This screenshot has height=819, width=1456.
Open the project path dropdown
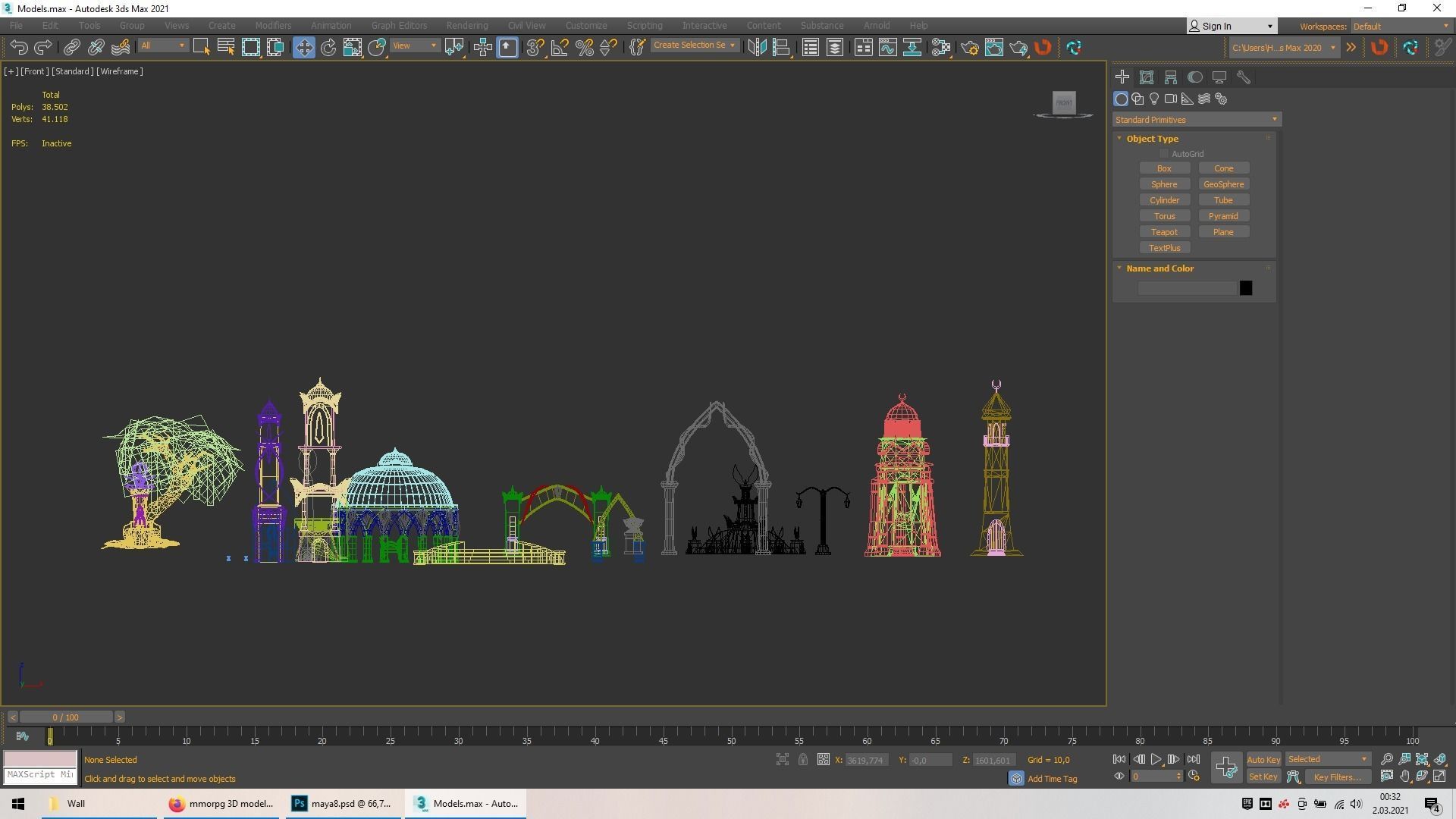coord(1283,48)
